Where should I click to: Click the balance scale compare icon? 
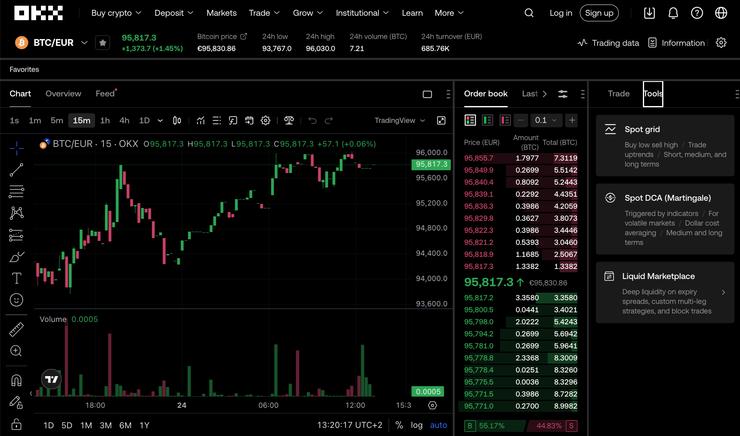tap(289, 120)
